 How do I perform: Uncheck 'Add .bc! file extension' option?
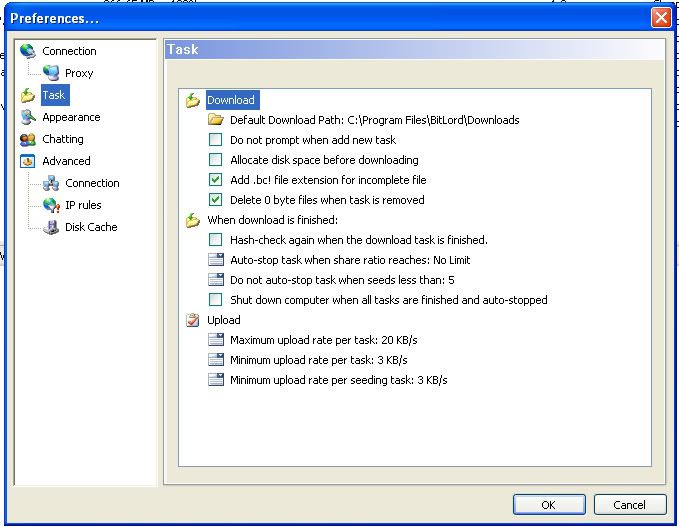pos(215,180)
